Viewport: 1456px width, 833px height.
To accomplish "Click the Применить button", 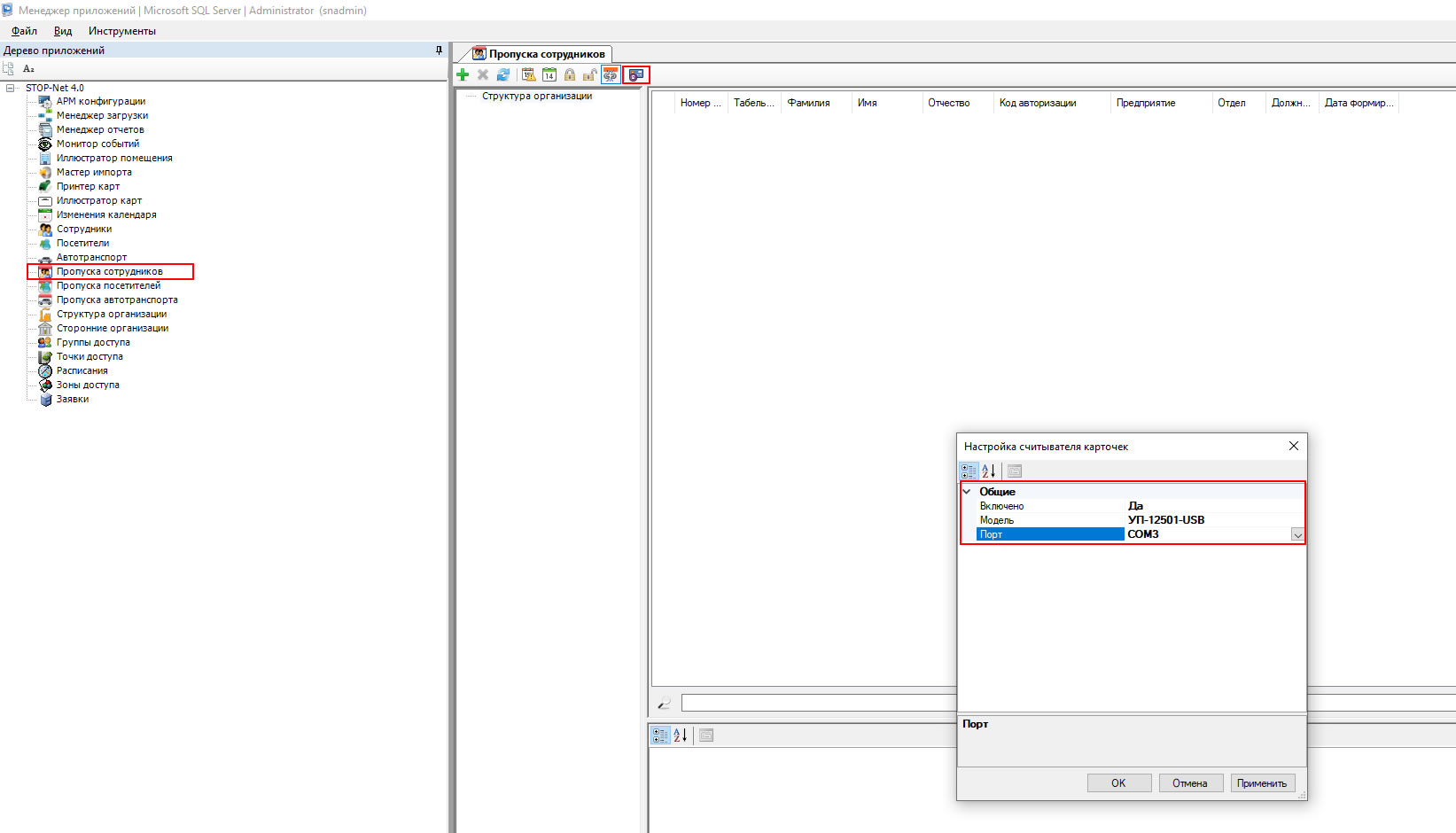I will 1262,783.
